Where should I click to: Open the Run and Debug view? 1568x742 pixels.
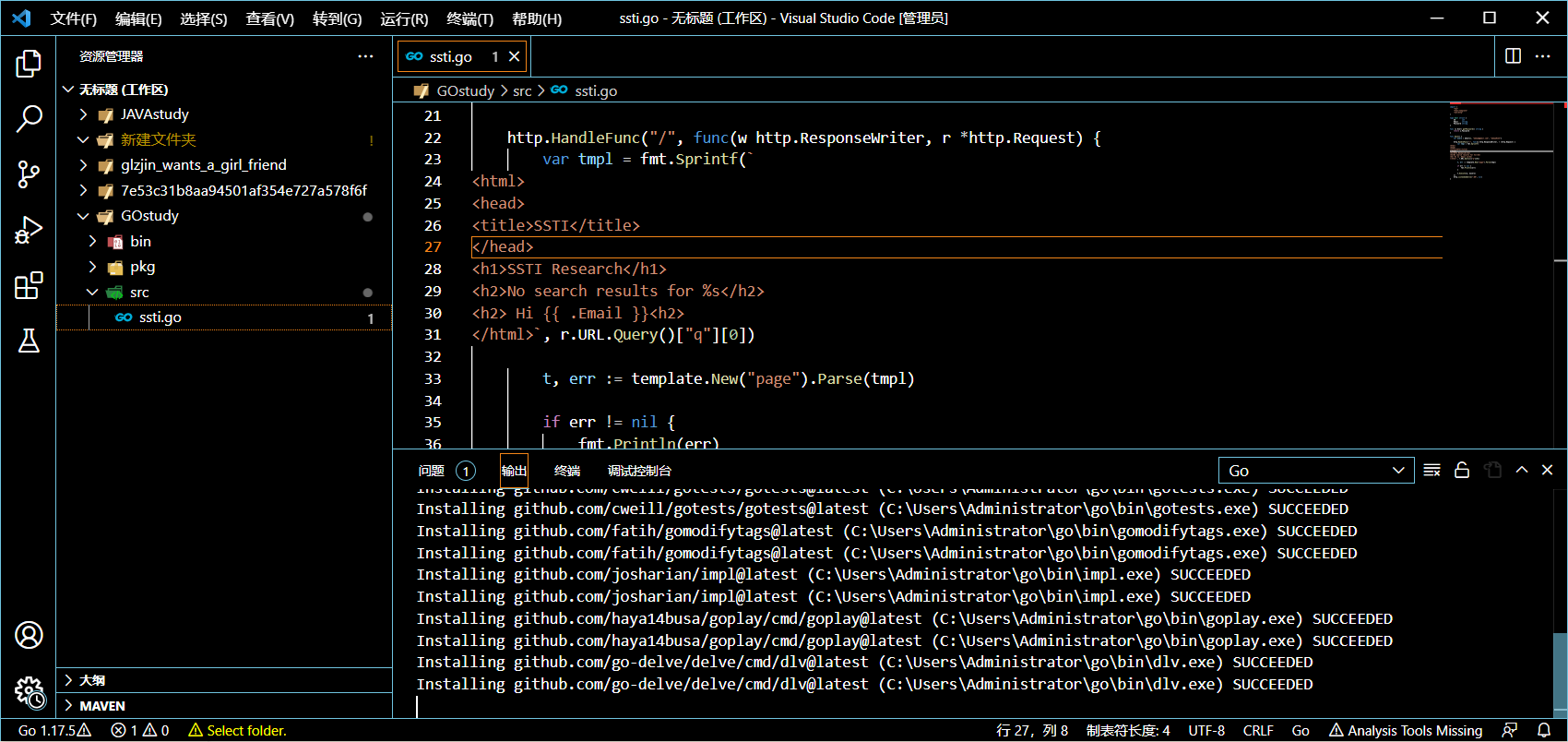[29, 230]
